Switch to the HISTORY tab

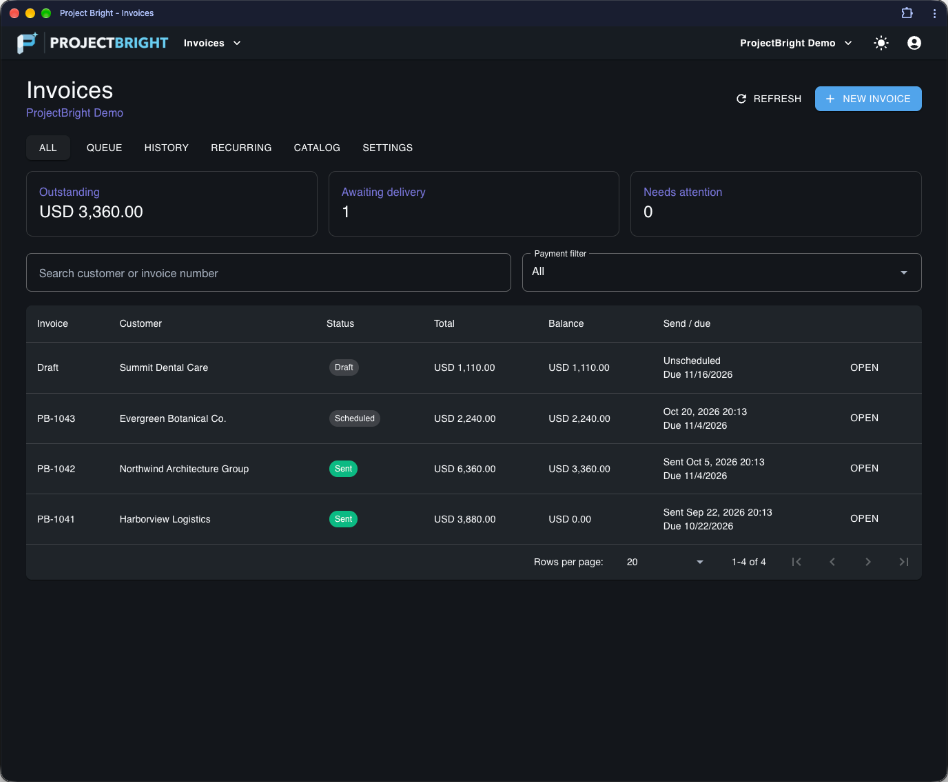tap(166, 148)
